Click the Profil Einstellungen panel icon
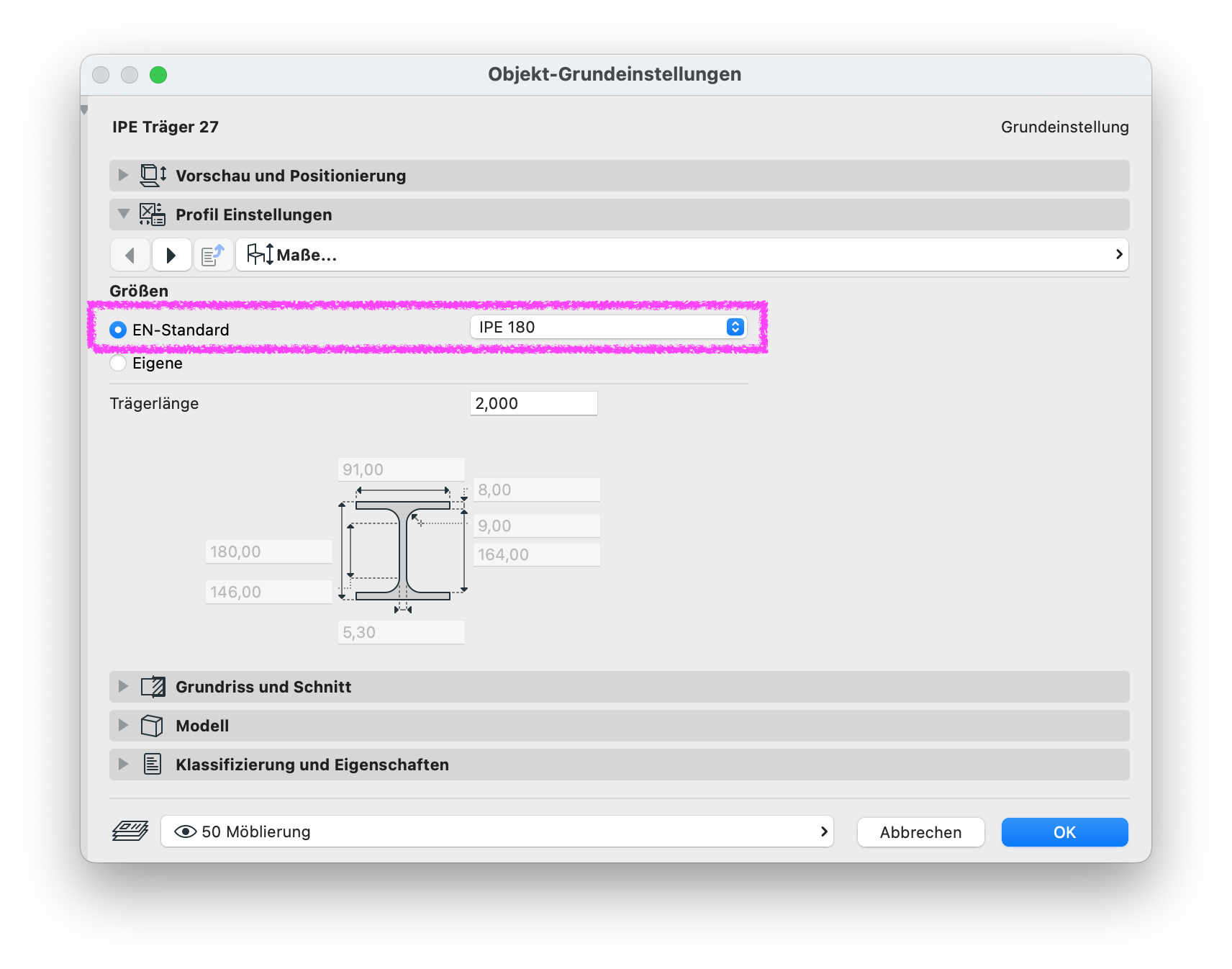1232x969 pixels. click(152, 215)
